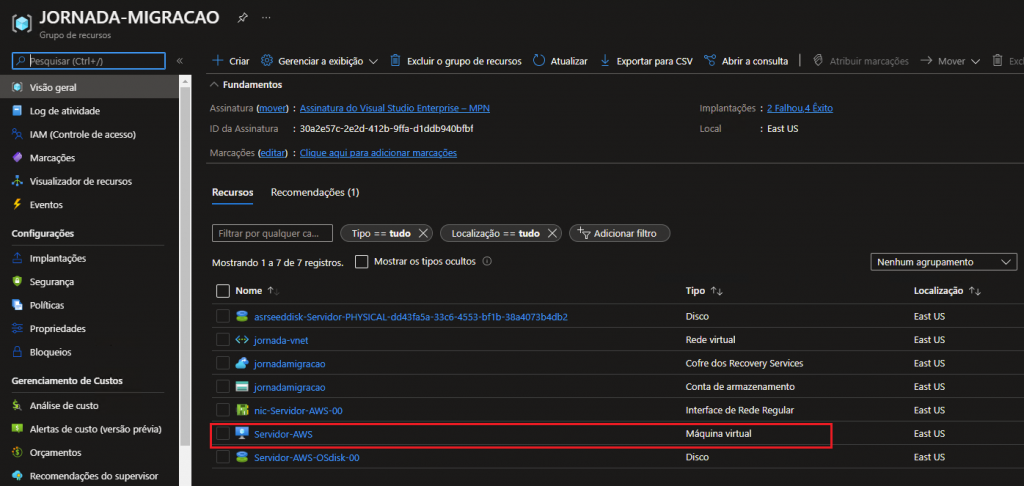Open Log de atividade in the sidebar
The width and height of the screenshot is (1024, 486).
[65, 111]
